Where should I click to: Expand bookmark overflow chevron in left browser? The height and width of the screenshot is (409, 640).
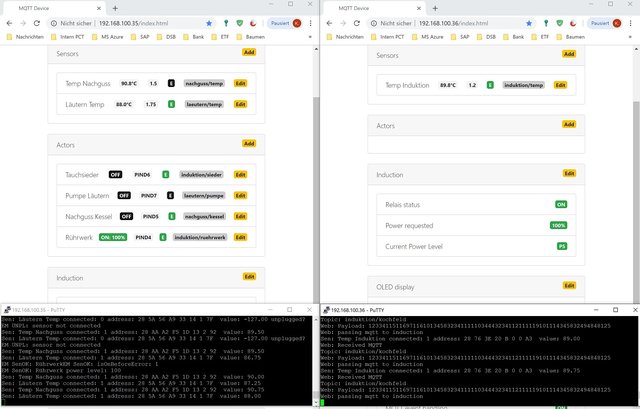(310, 37)
